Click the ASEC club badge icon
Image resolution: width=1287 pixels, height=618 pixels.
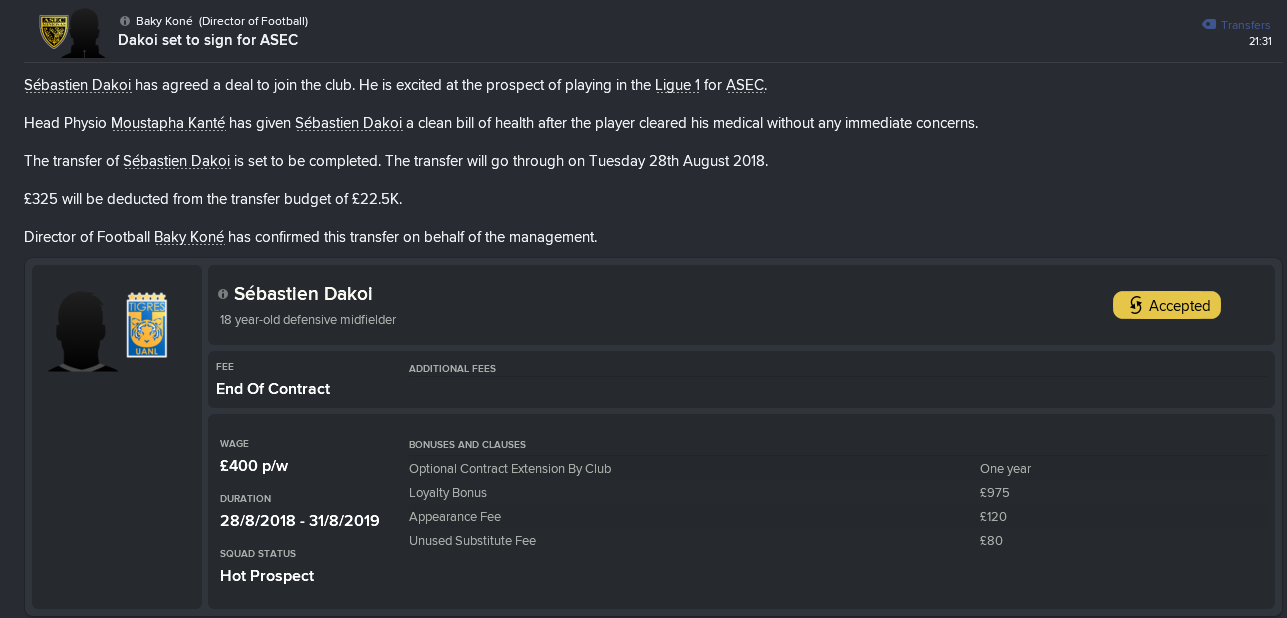52,31
